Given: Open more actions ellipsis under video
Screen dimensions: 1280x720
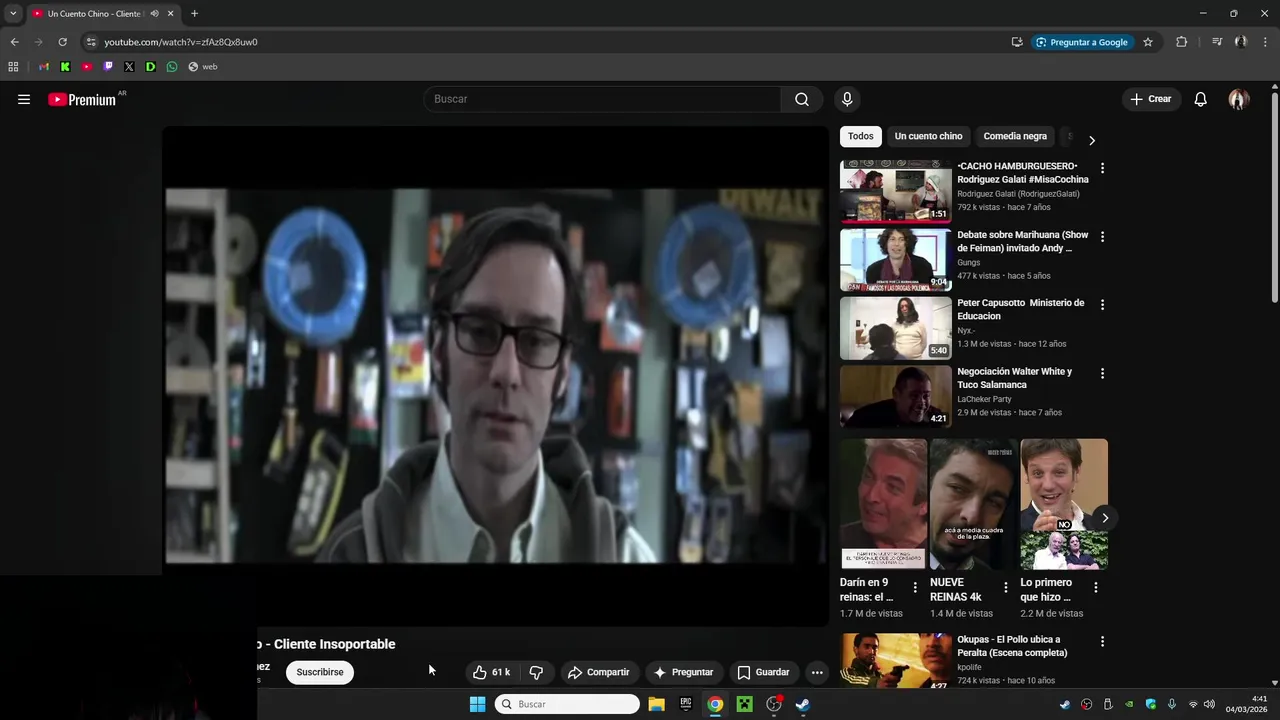Looking at the screenshot, I should 817,672.
